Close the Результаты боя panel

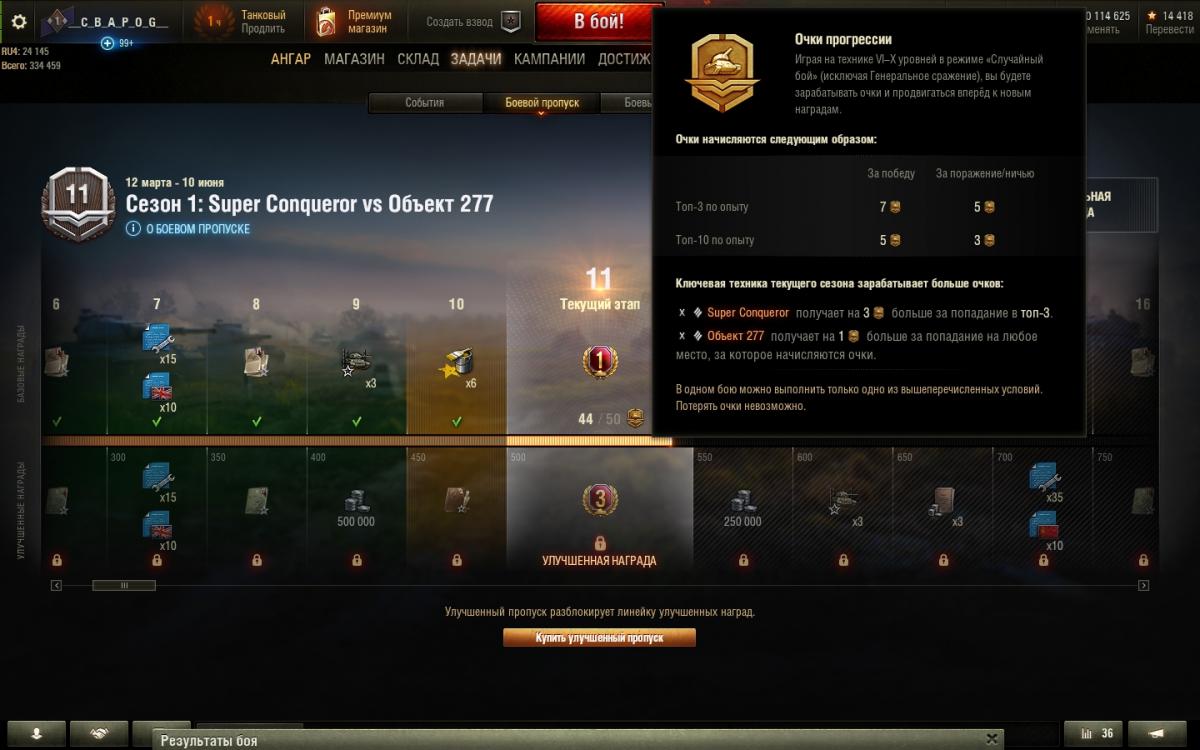pyautogui.click(x=991, y=739)
